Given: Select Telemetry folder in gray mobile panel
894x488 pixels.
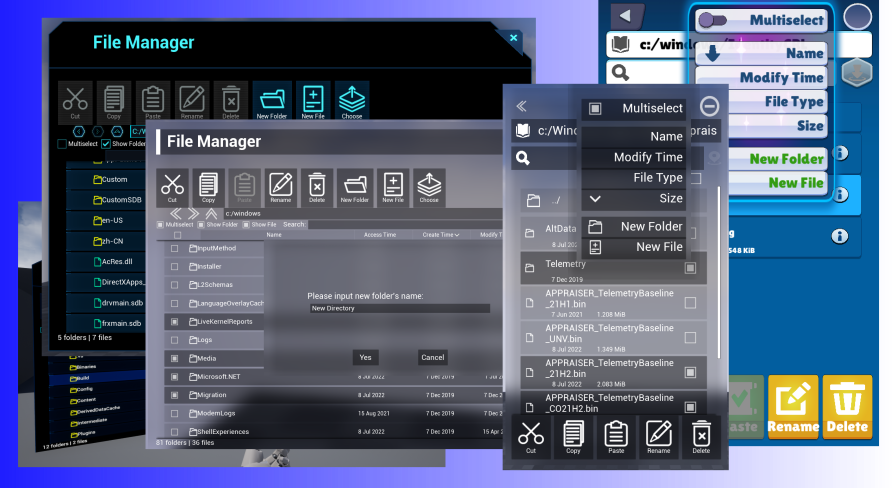Looking at the screenshot, I should (613, 269).
